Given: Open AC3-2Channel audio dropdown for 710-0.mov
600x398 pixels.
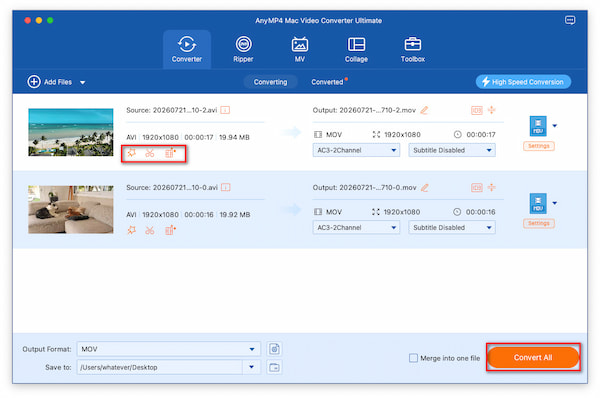Looking at the screenshot, I should [x=356, y=227].
